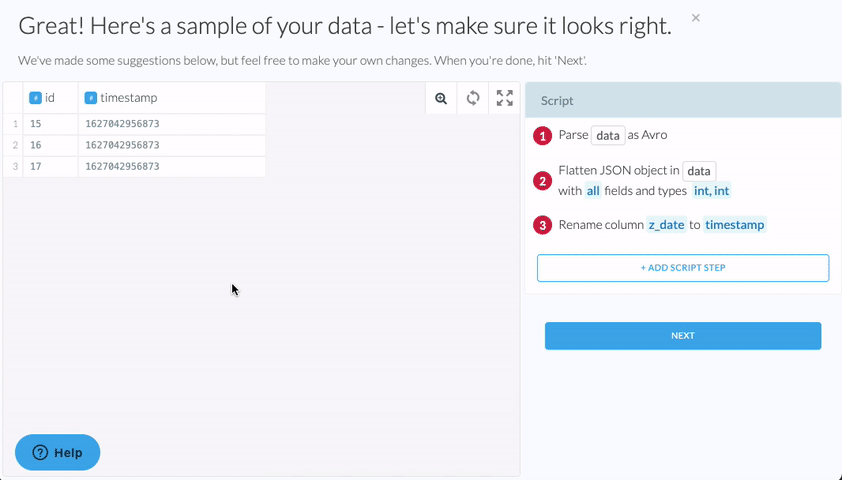The width and height of the screenshot is (842, 480).
Task: Click the timestamp column type icon
Action: (x=90, y=98)
